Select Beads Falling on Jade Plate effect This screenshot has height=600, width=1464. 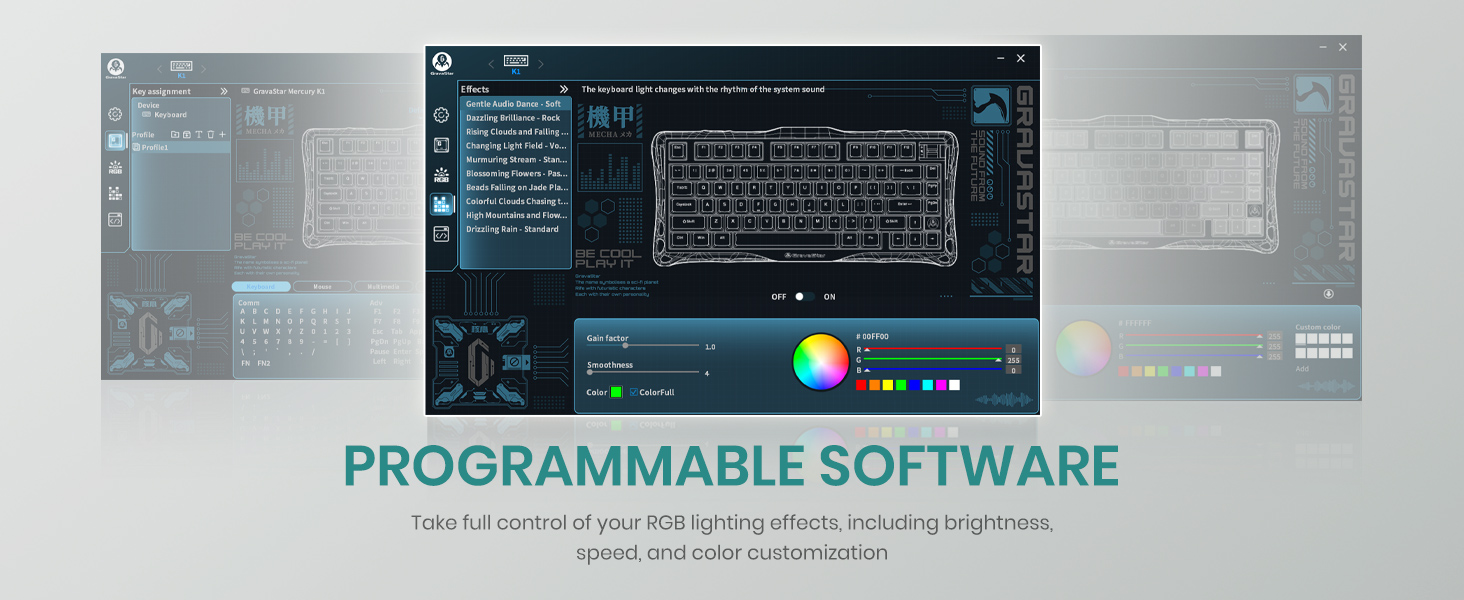pos(516,188)
